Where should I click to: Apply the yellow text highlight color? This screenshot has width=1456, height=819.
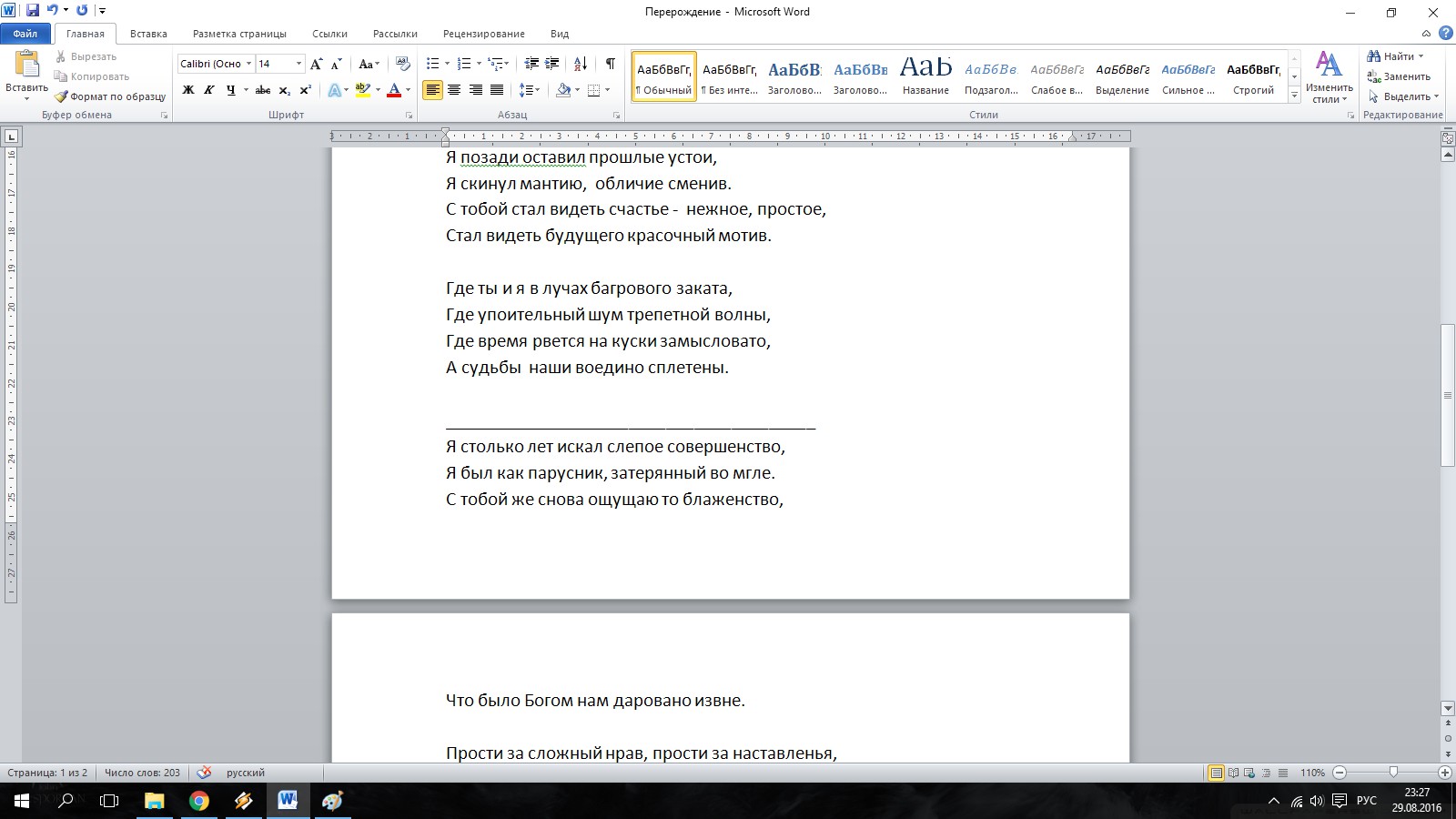362,90
